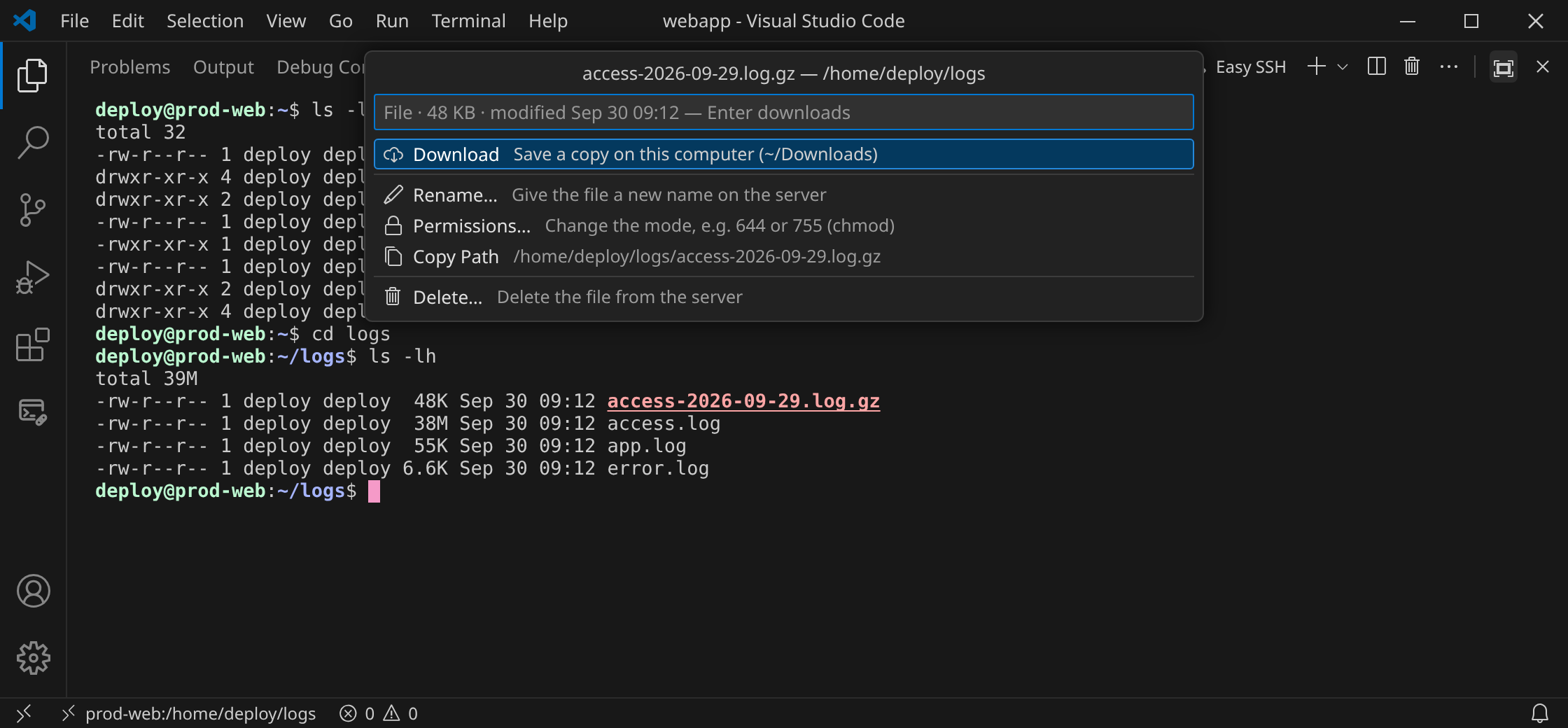Expand the new terminal launch profile dropdown
The image size is (1568, 728).
pos(1342,66)
